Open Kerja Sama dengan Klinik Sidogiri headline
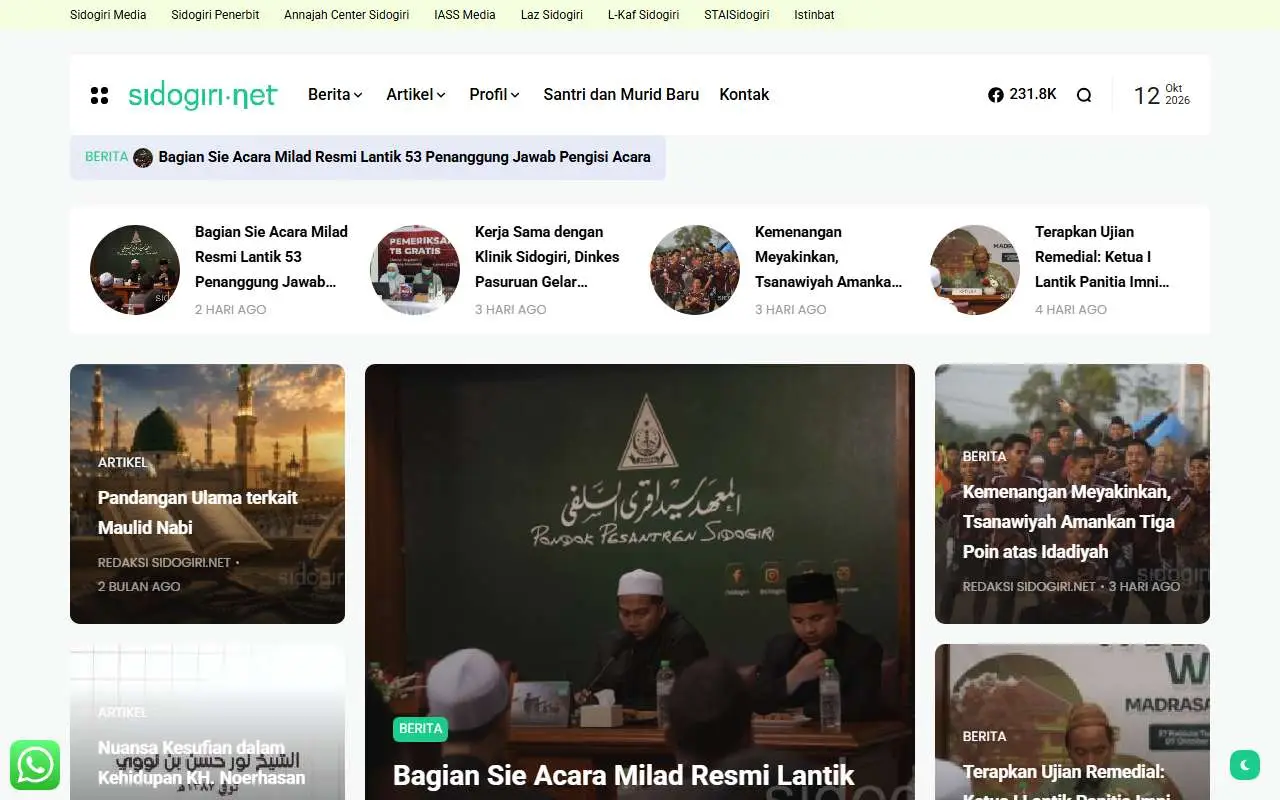The height and width of the screenshot is (800, 1280). [x=547, y=257]
